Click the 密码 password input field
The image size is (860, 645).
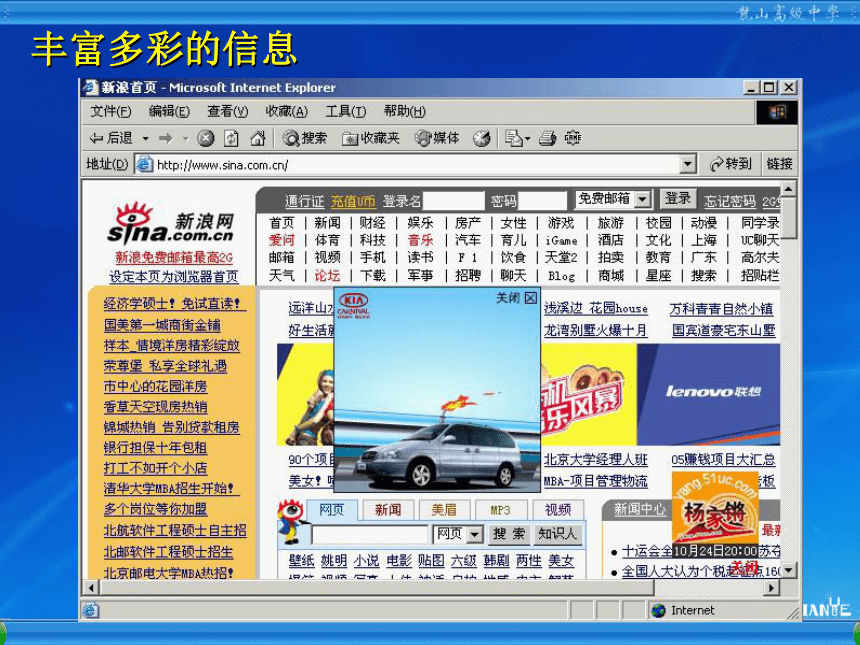point(542,201)
